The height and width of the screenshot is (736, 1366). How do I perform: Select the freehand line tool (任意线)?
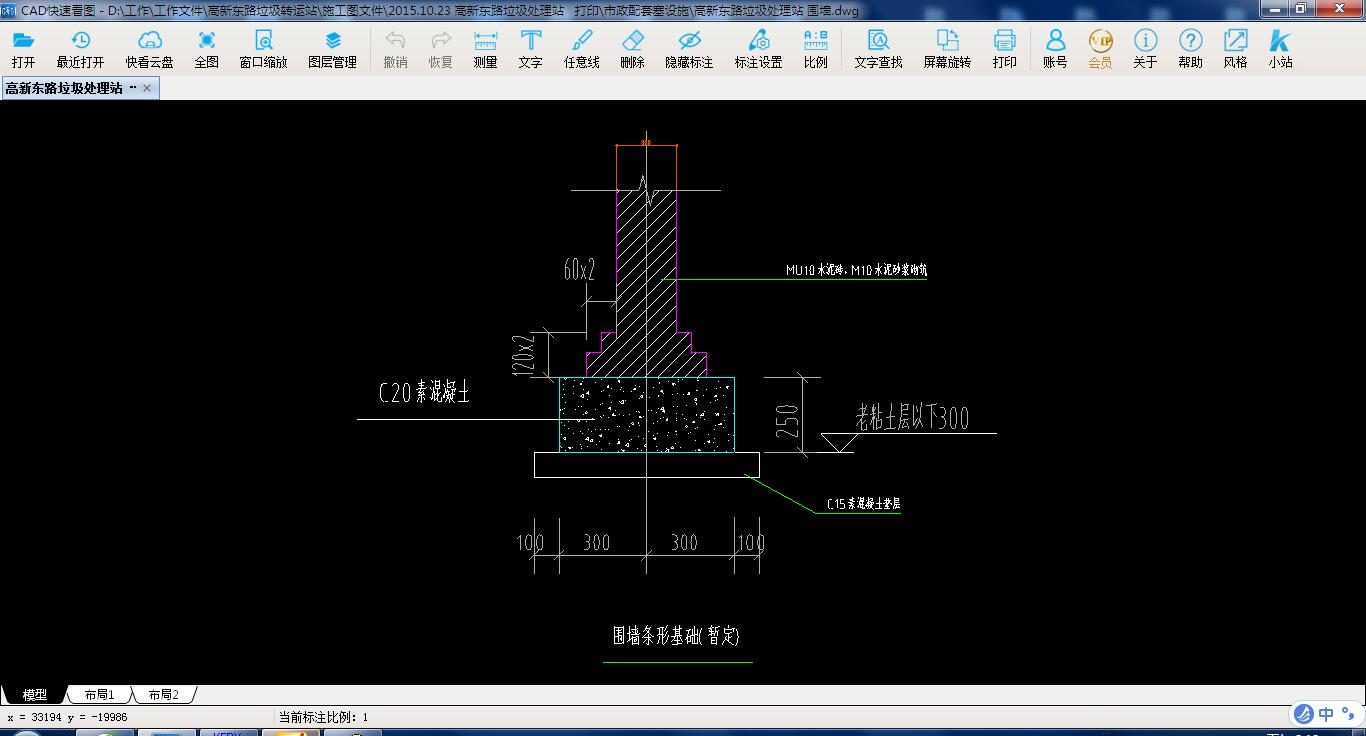[x=582, y=48]
